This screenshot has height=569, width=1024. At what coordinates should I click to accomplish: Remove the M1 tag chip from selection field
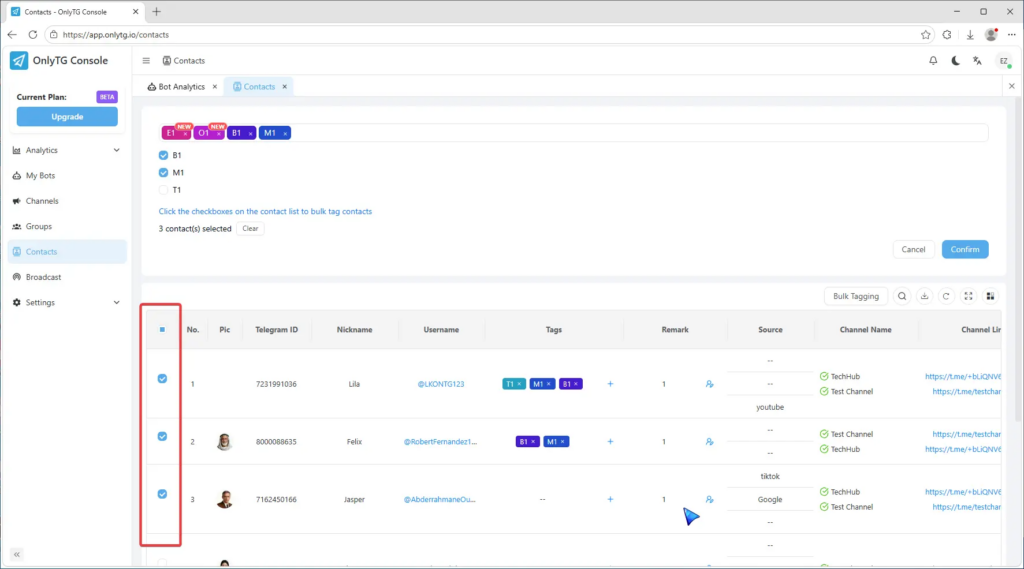pyautogui.click(x=285, y=133)
